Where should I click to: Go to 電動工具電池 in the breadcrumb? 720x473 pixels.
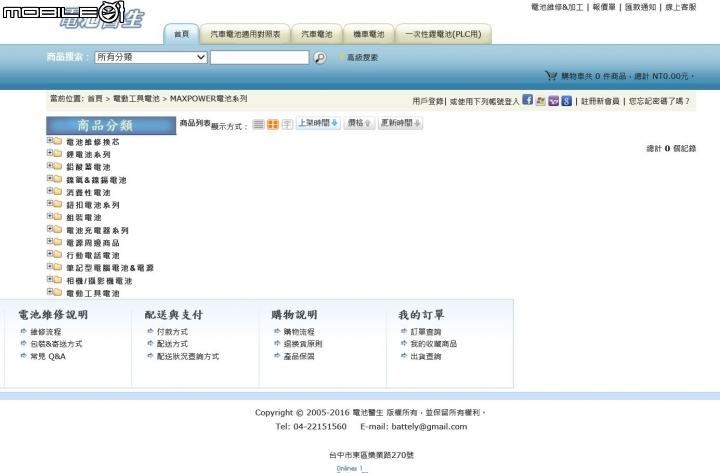click(x=136, y=99)
